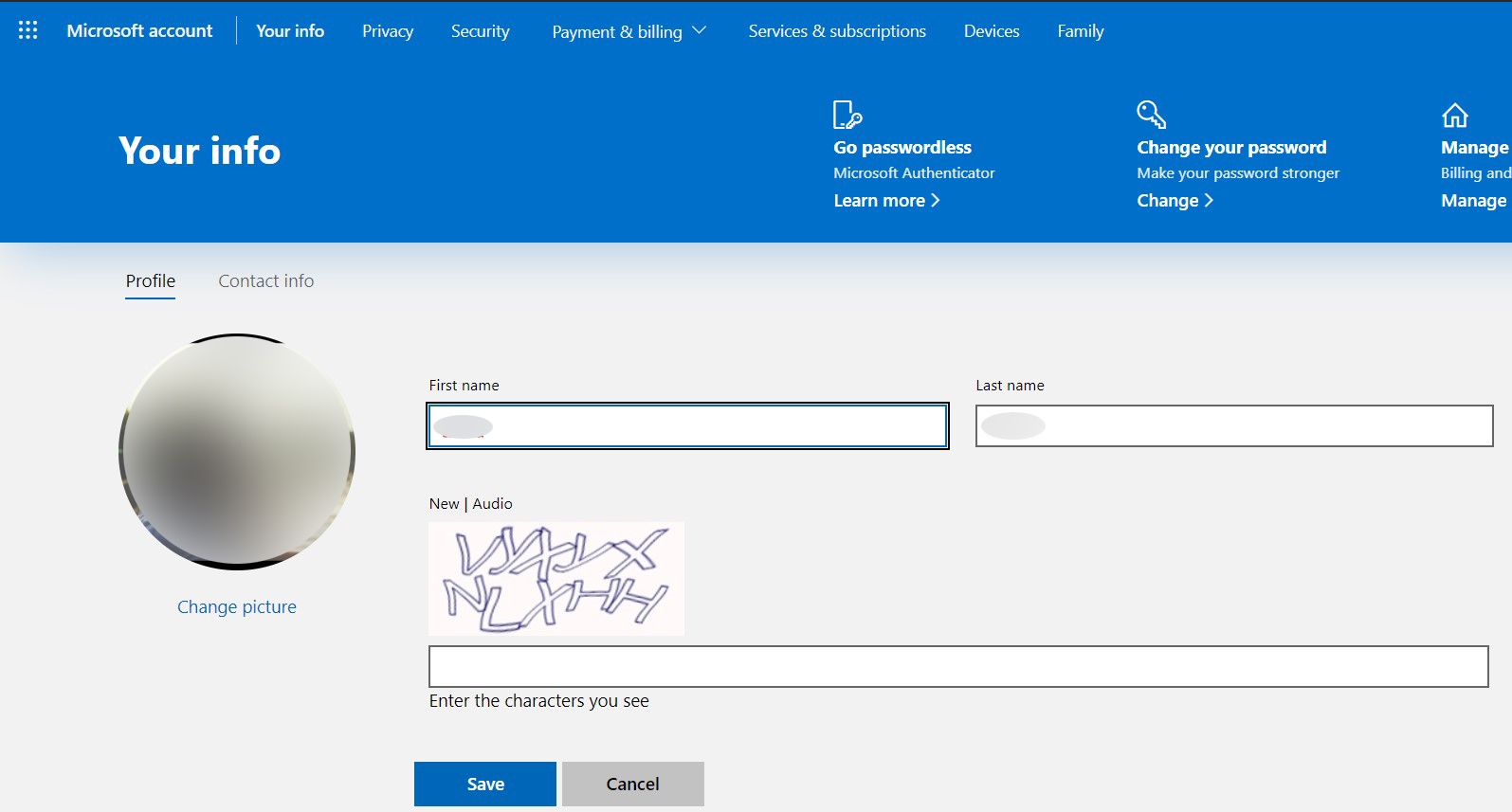Click the Go passwordless heading
This screenshot has height=812, width=1512.
coord(902,147)
